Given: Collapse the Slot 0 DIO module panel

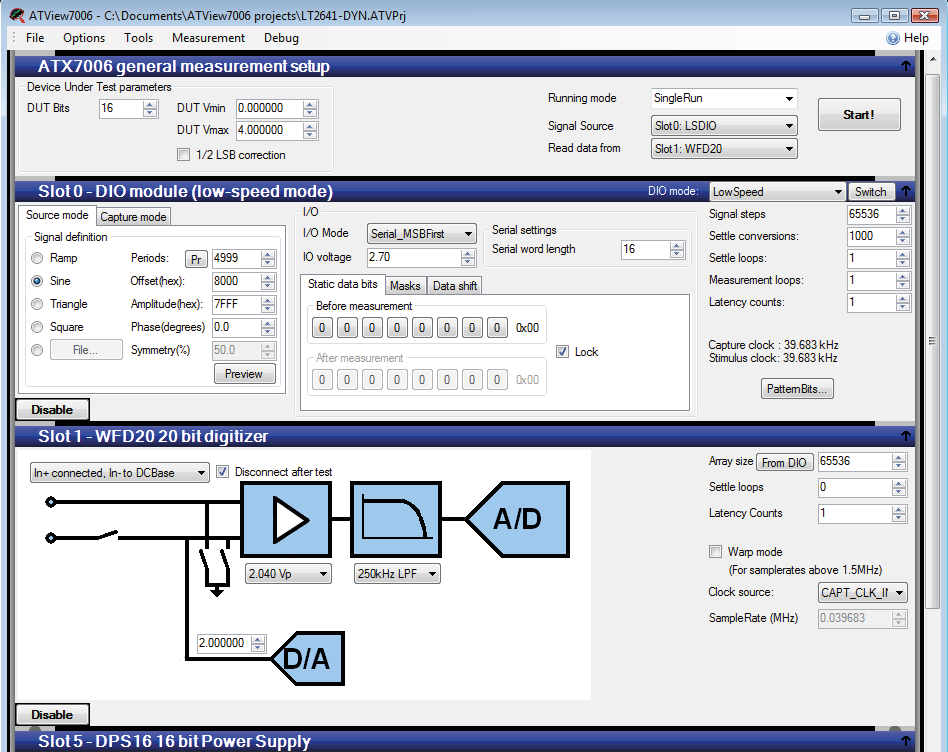Looking at the screenshot, I should (x=905, y=192).
